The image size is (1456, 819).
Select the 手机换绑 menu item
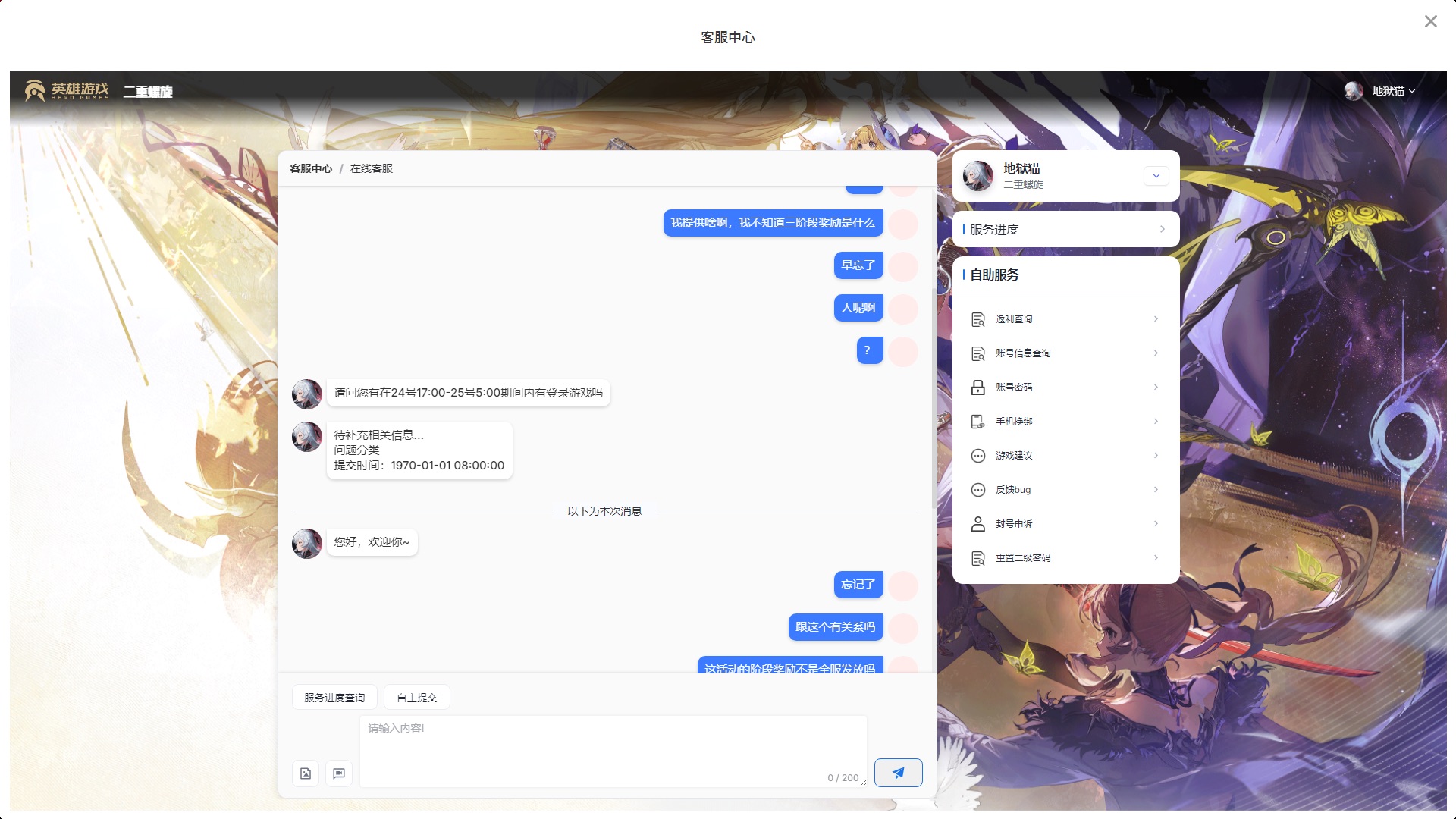click(x=1065, y=422)
